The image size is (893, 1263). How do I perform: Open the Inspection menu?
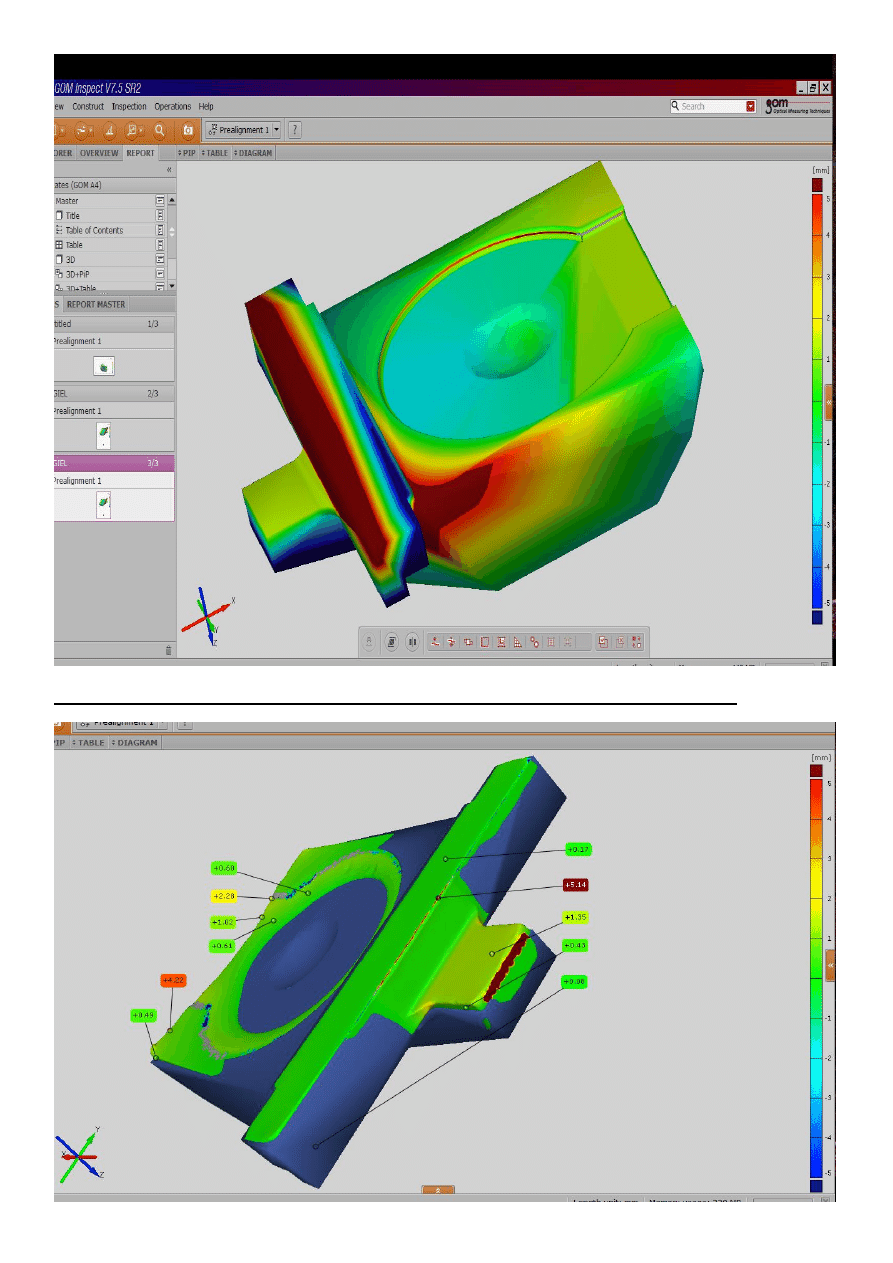(129, 106)
